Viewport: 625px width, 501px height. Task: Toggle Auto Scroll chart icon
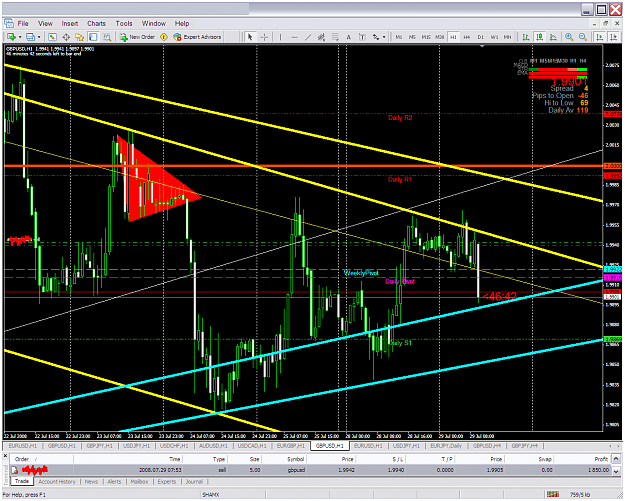coord(599,37)
